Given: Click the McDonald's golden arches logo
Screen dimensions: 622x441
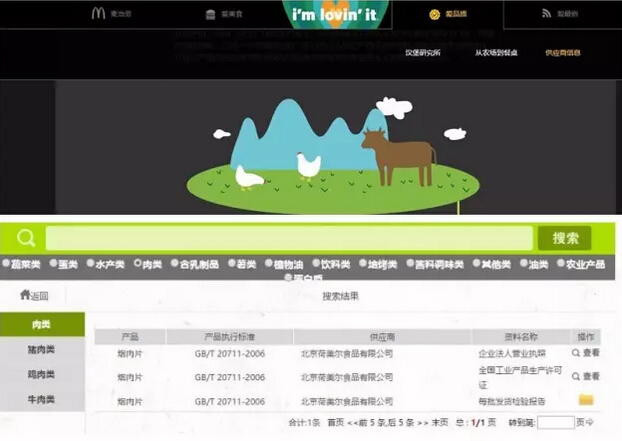Looking at the screenshot, I should pyautogui.click(x=98, y=14).
